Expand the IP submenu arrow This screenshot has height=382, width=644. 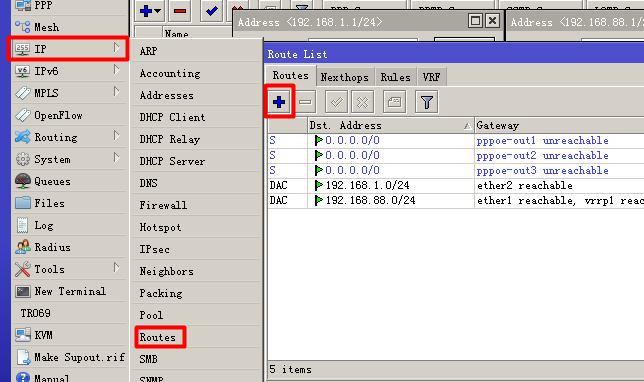tap(117, 48)
